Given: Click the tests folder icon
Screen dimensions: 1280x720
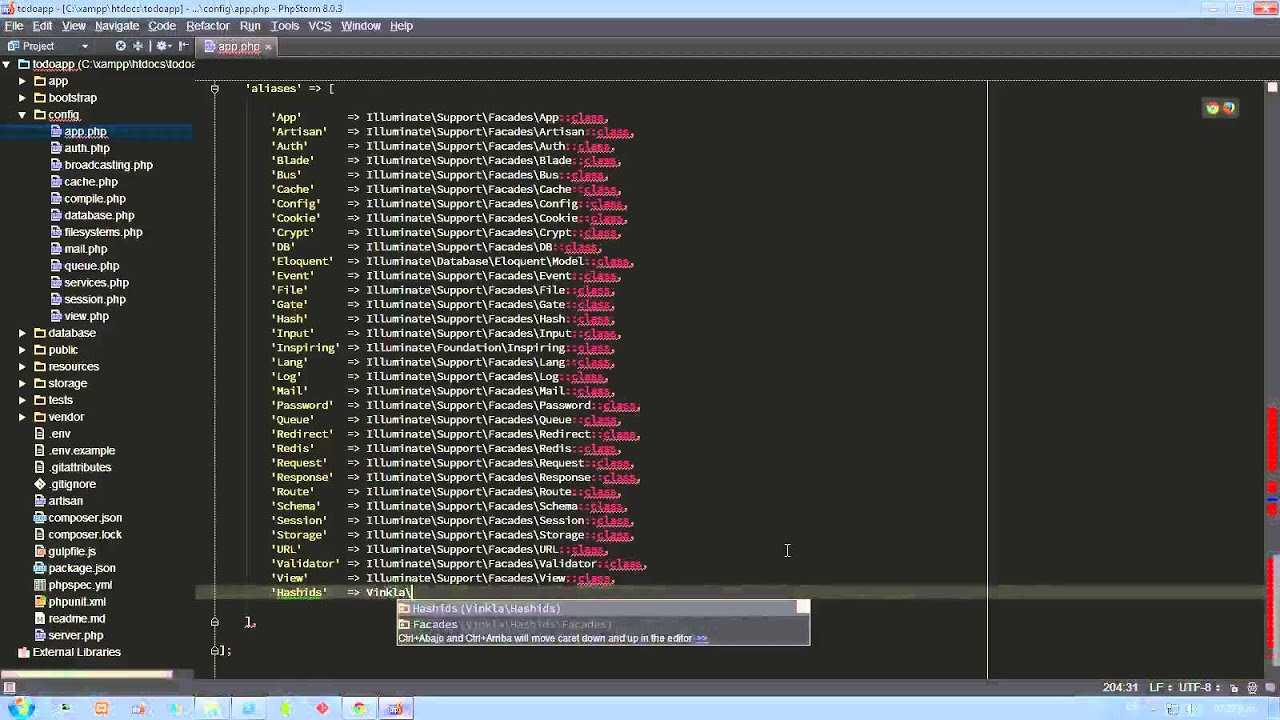Looking at the screenshot, I should point(40,400).
